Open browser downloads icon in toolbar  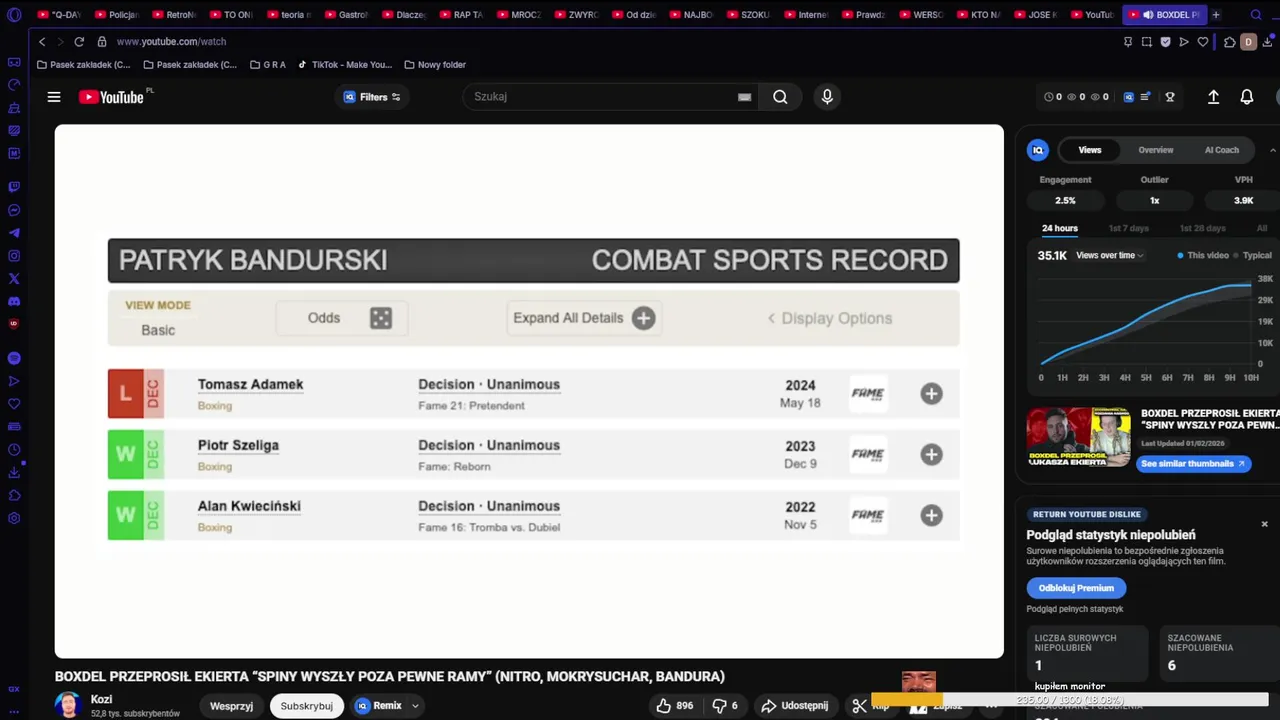click(x=1268, y=42)
